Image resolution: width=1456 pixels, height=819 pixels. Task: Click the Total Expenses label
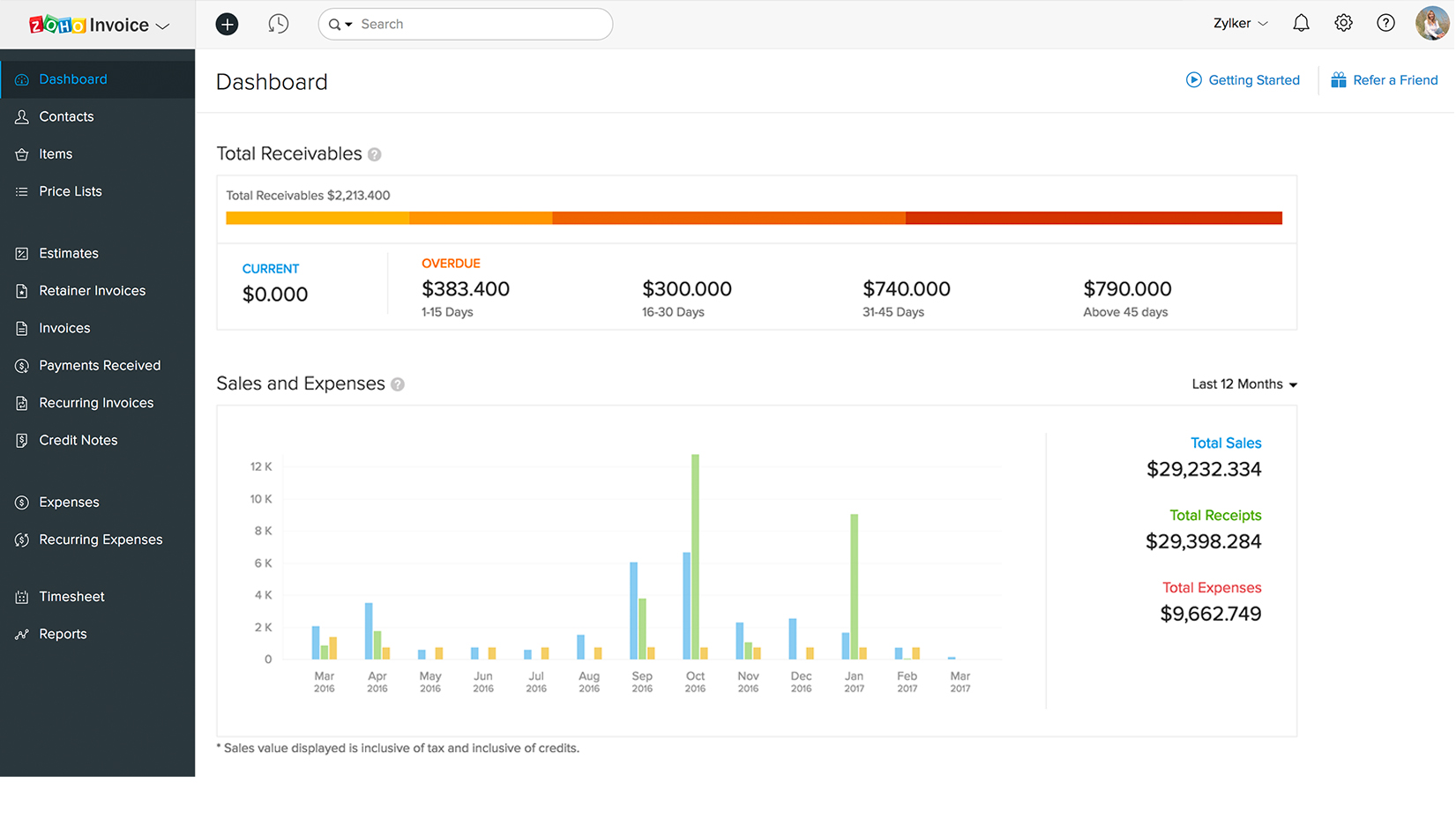point(1212,588)
